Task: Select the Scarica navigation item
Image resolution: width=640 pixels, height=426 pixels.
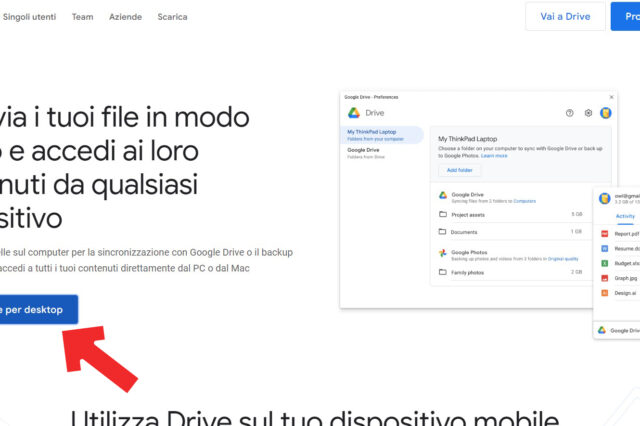Action: [x=172, y=17]
